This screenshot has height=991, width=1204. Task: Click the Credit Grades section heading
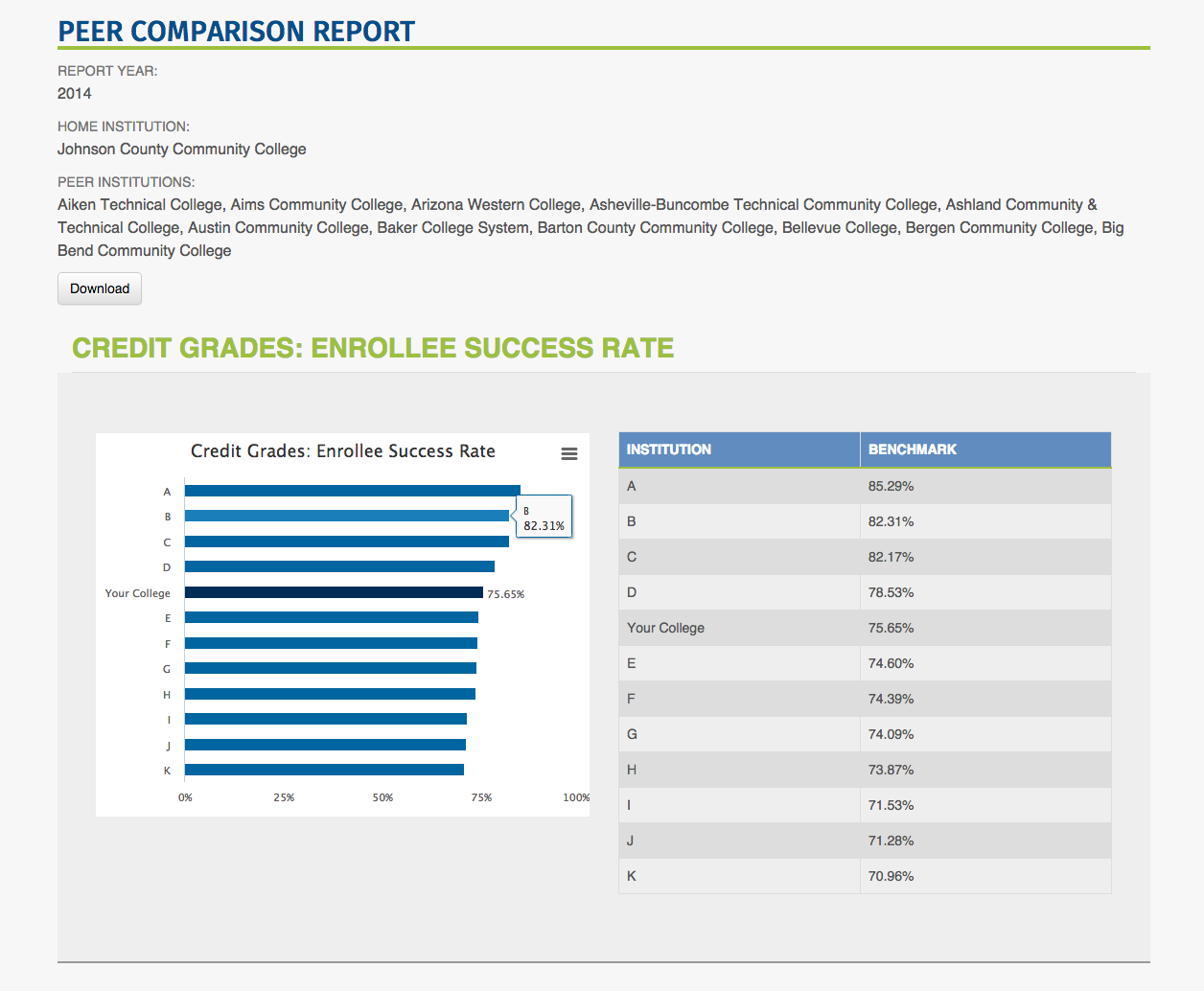click(372, 347)
